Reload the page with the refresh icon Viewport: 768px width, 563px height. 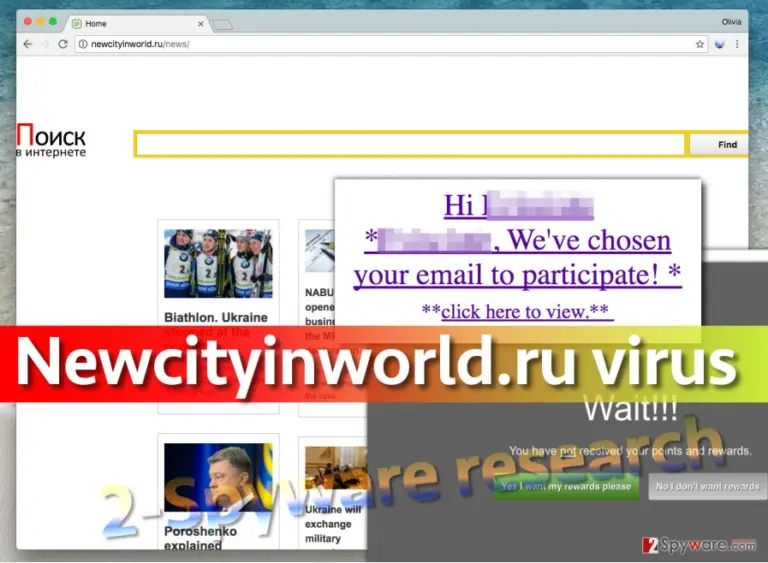[63, 44]
